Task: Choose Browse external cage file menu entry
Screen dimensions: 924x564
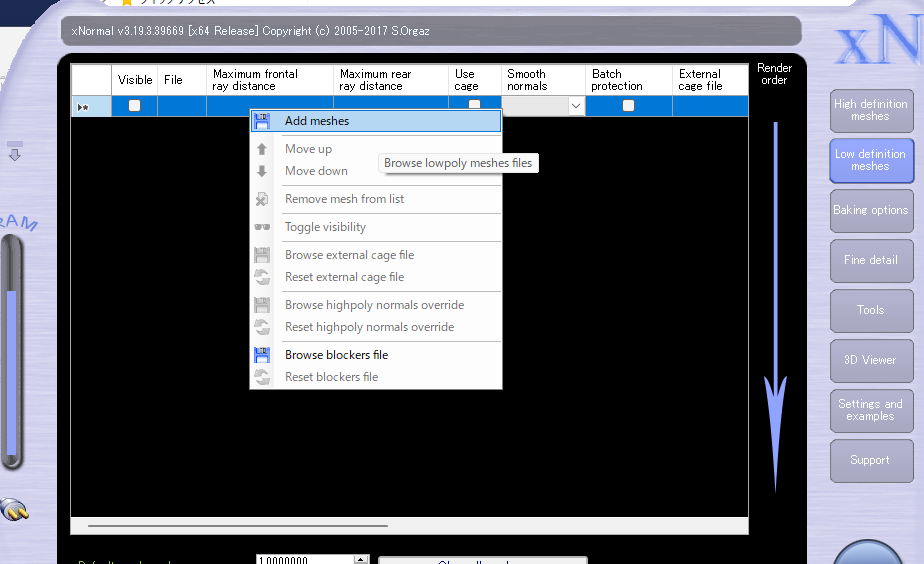Action: 349,255
